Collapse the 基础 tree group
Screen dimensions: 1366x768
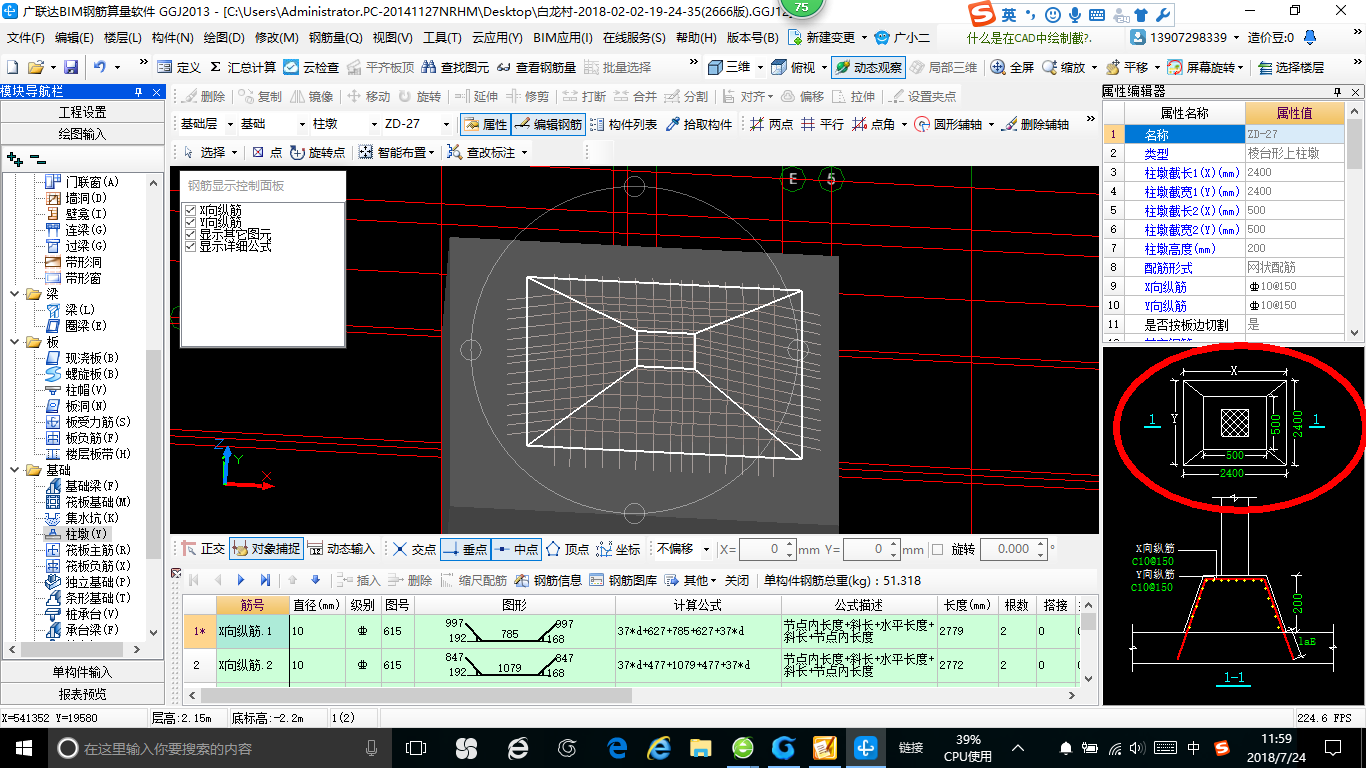tap(14, 470)
